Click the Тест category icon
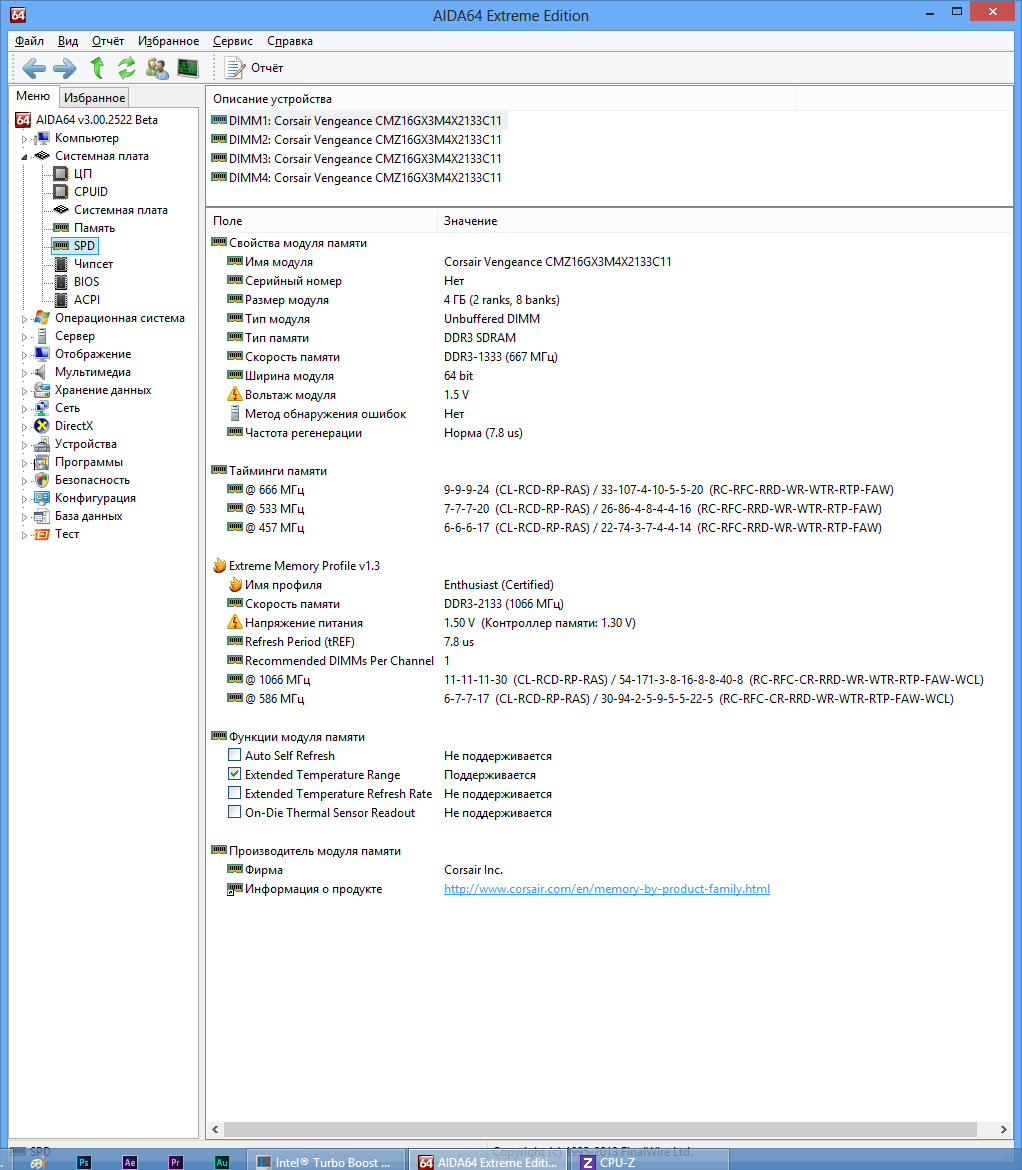 tap(43, 534)
